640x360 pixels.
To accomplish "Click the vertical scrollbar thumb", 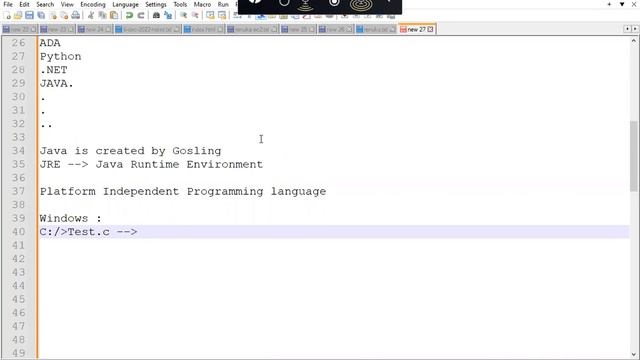I will 633,156.
